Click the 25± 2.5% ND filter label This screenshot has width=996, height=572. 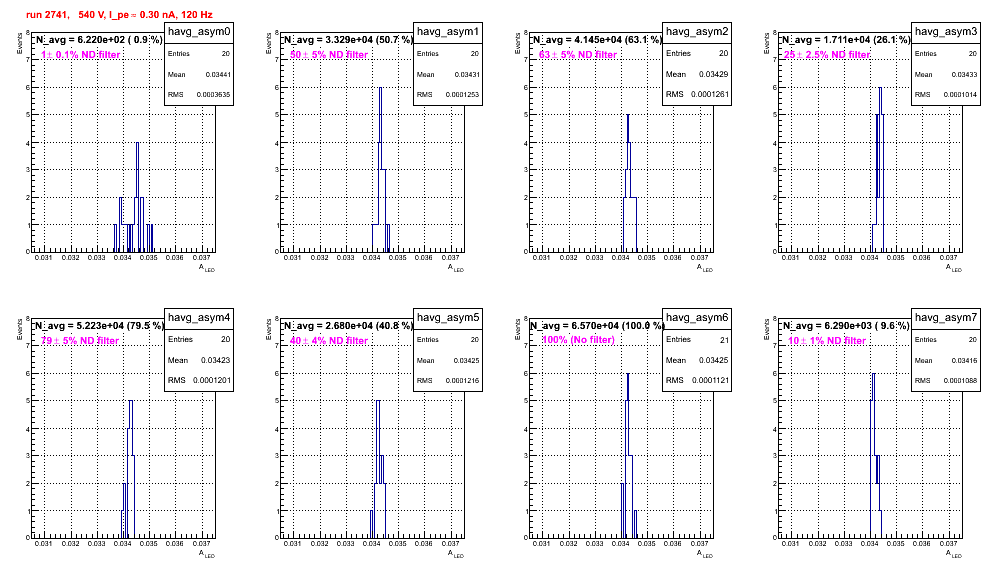(827, 55)
